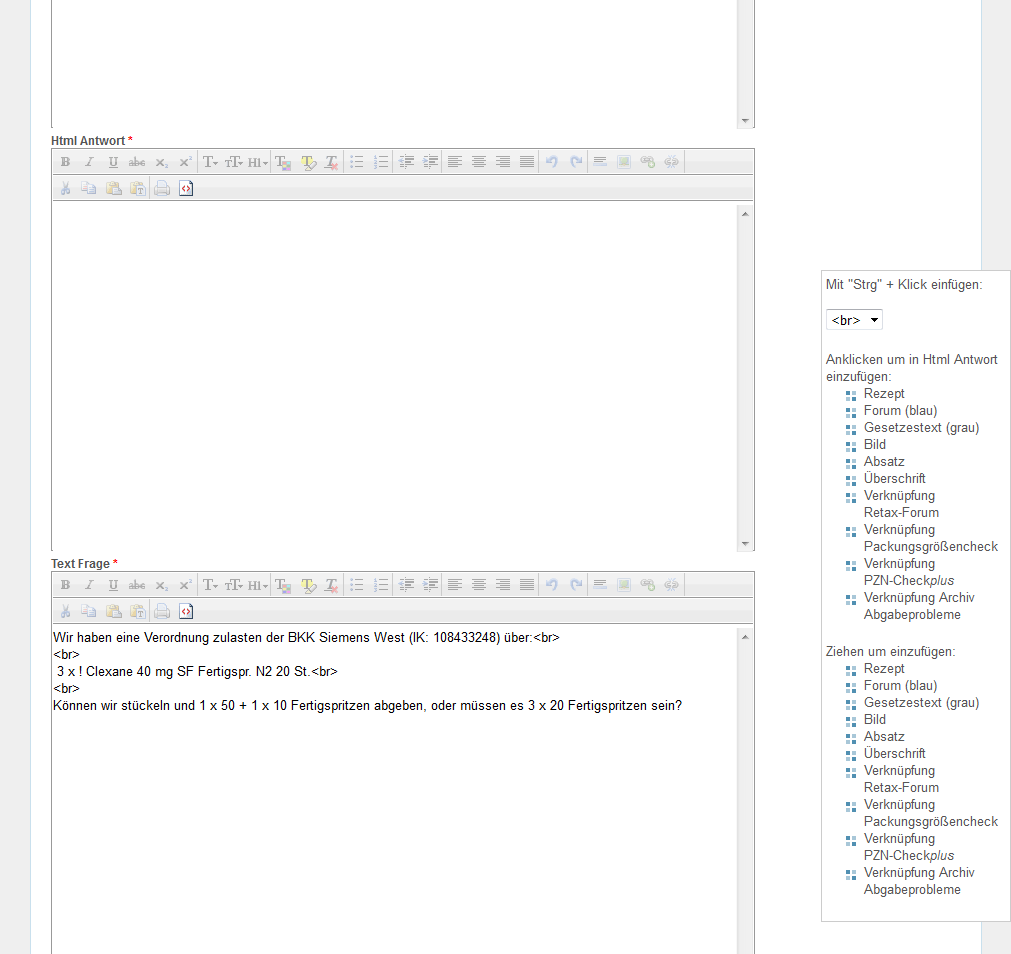The image size is (1011, 954).
Task: Click Überschrift in the Anklicken insert list
Action: 894,479
